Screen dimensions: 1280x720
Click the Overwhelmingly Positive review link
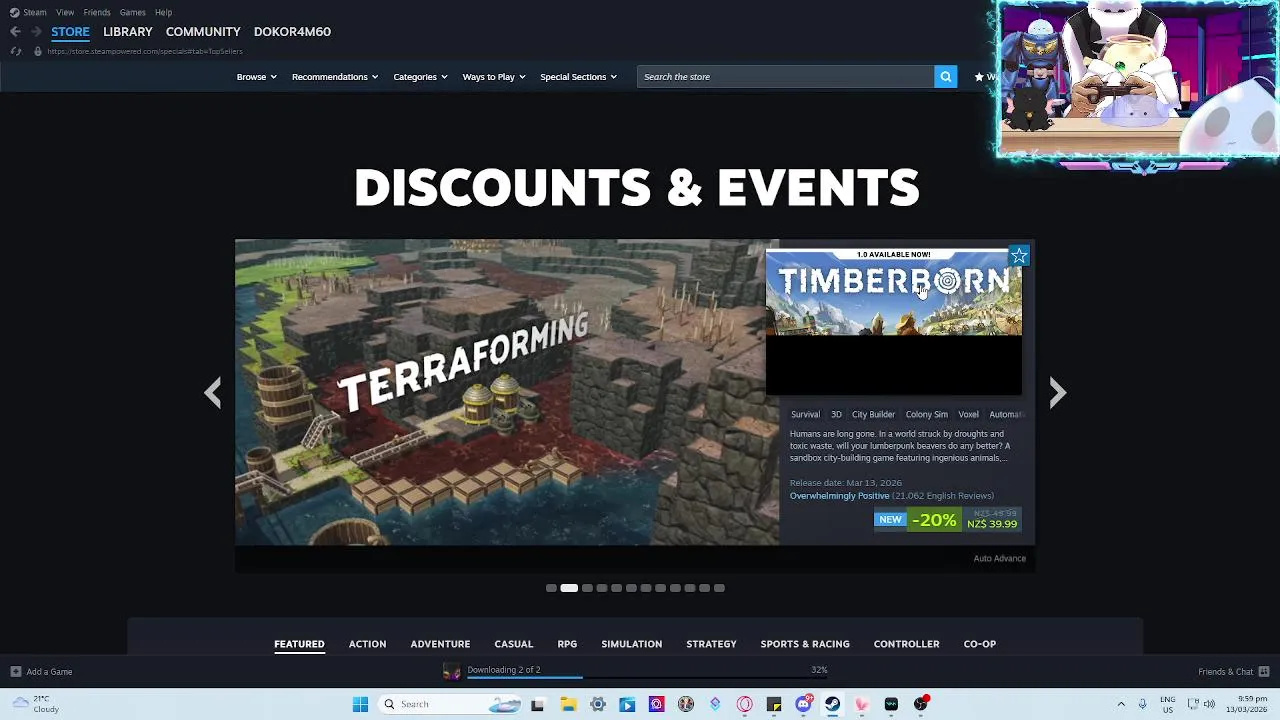point(839,496)
